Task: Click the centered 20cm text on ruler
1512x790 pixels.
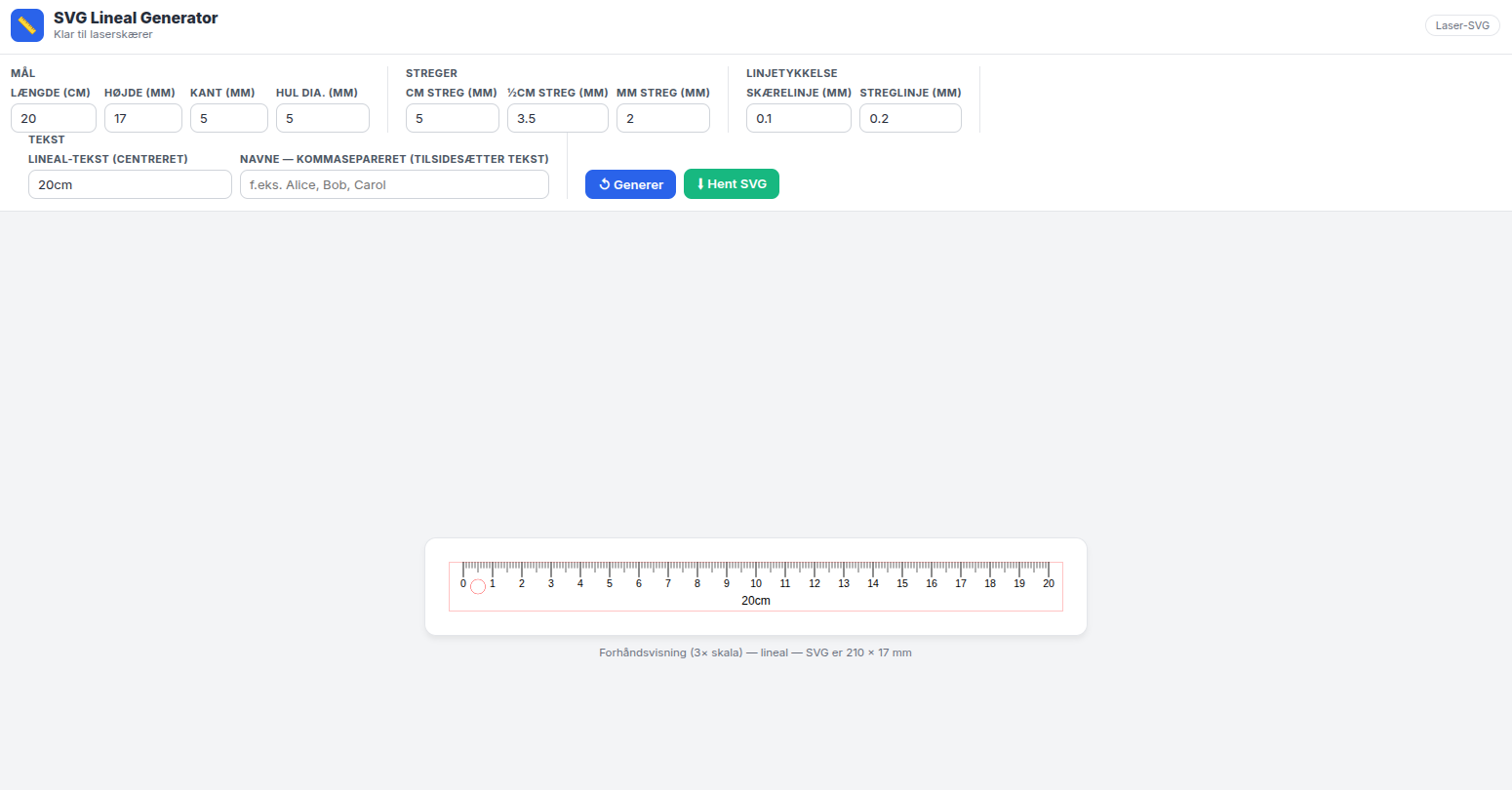Action: coord(756,601)
